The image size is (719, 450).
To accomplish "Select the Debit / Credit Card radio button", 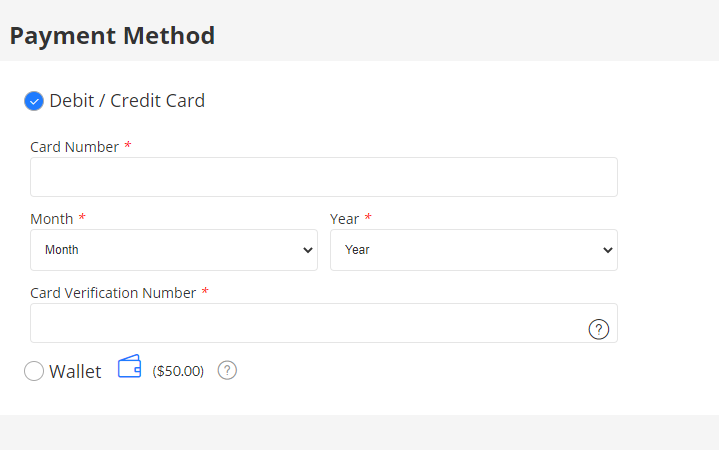I will coord(34,101).
